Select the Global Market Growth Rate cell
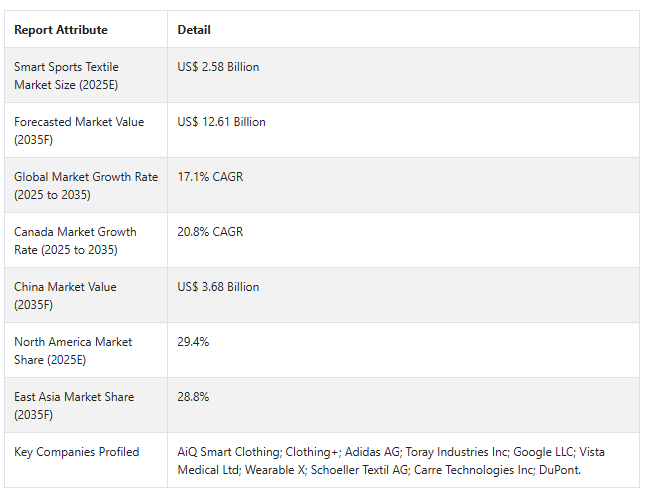Viewport: 646px width, 492px height. click(x=86, y=186)
